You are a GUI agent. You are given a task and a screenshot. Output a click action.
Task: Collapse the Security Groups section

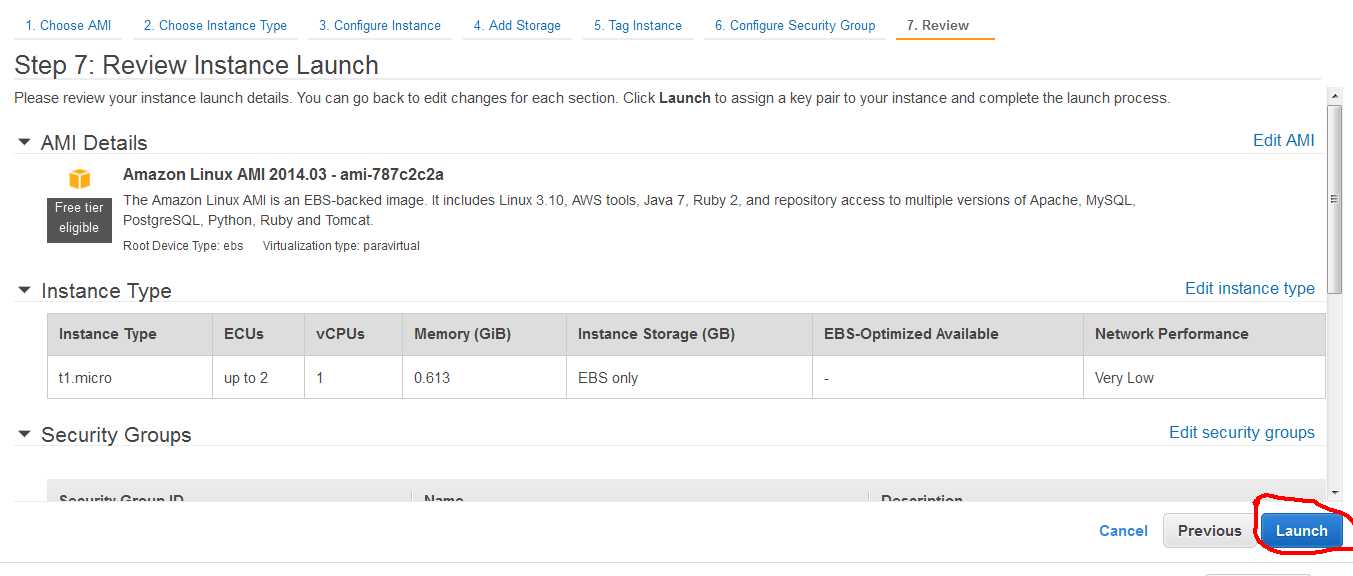[24, 435]
